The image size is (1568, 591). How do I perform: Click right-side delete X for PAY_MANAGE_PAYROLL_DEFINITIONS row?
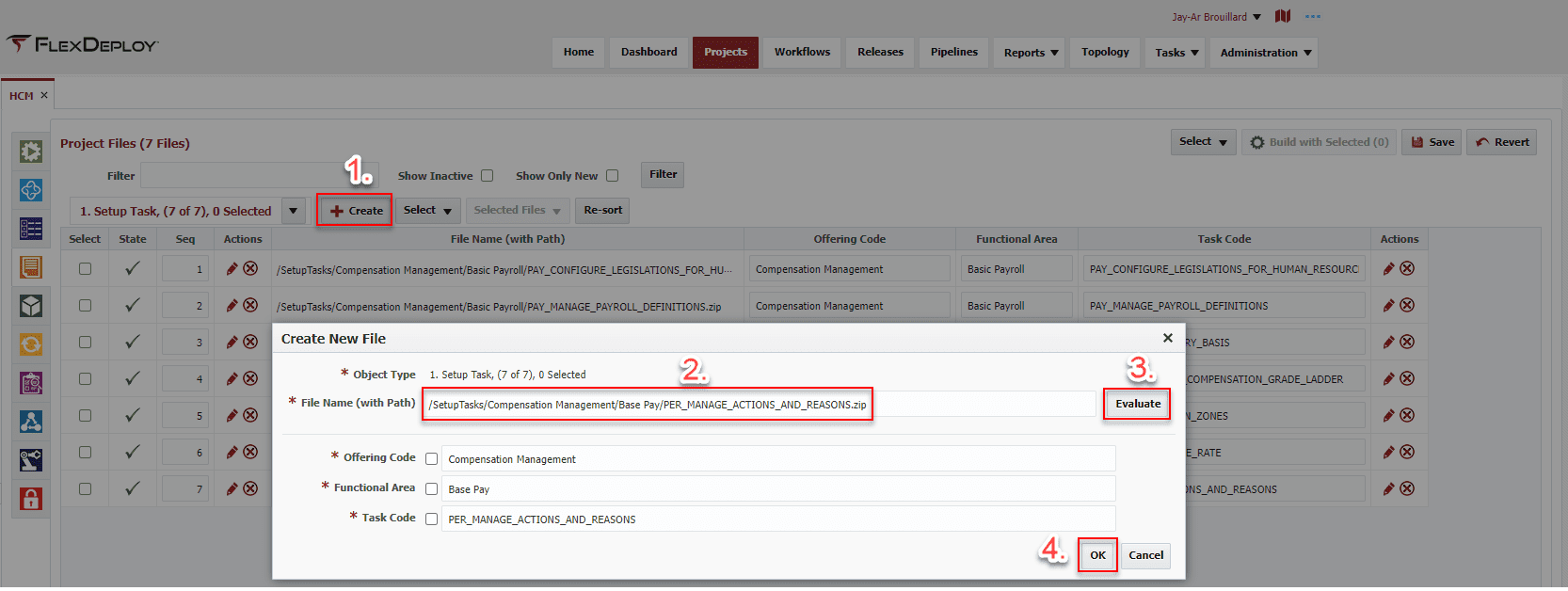(1407, 306)
